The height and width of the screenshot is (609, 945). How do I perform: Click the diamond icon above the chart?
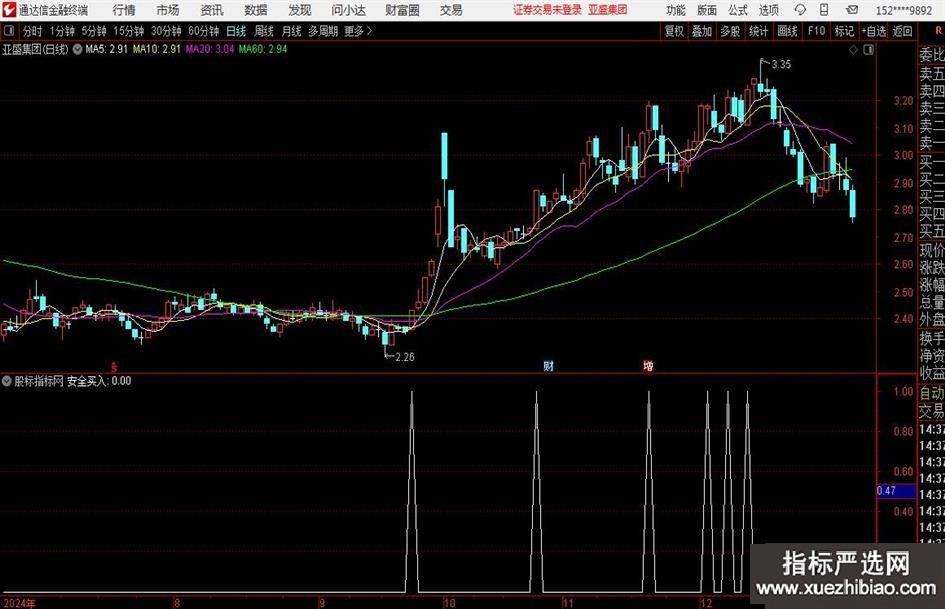(x=853, y=50)
